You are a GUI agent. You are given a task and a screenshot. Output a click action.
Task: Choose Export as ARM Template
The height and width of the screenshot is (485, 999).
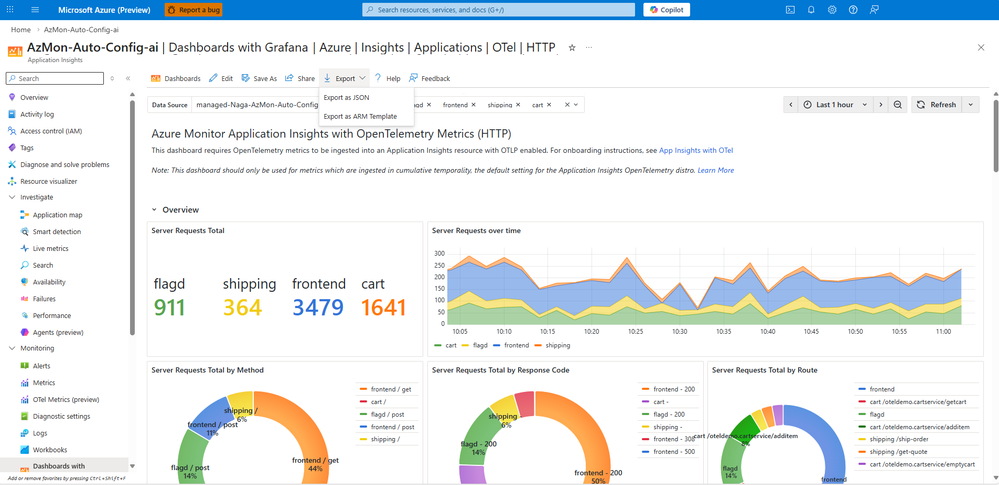tap(360, 116)
